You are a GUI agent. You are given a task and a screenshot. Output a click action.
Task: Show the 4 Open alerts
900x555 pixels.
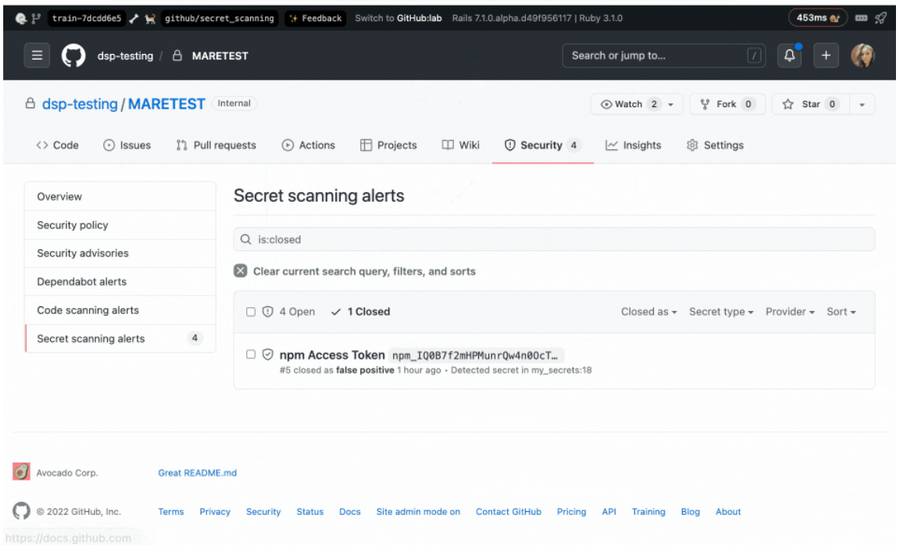[289, 312]
